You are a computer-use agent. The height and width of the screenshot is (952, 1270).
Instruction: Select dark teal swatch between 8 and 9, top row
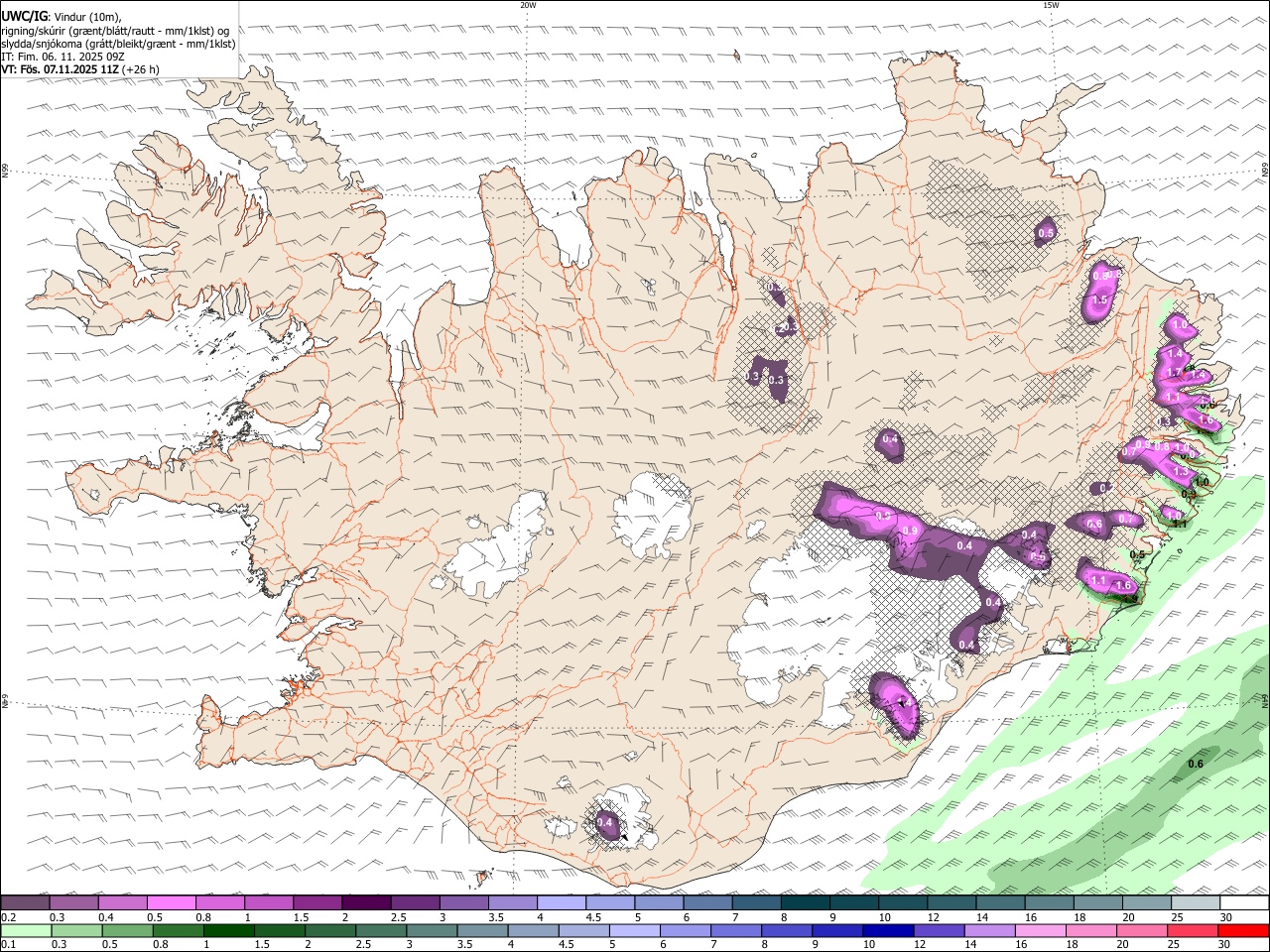(805, 903)
